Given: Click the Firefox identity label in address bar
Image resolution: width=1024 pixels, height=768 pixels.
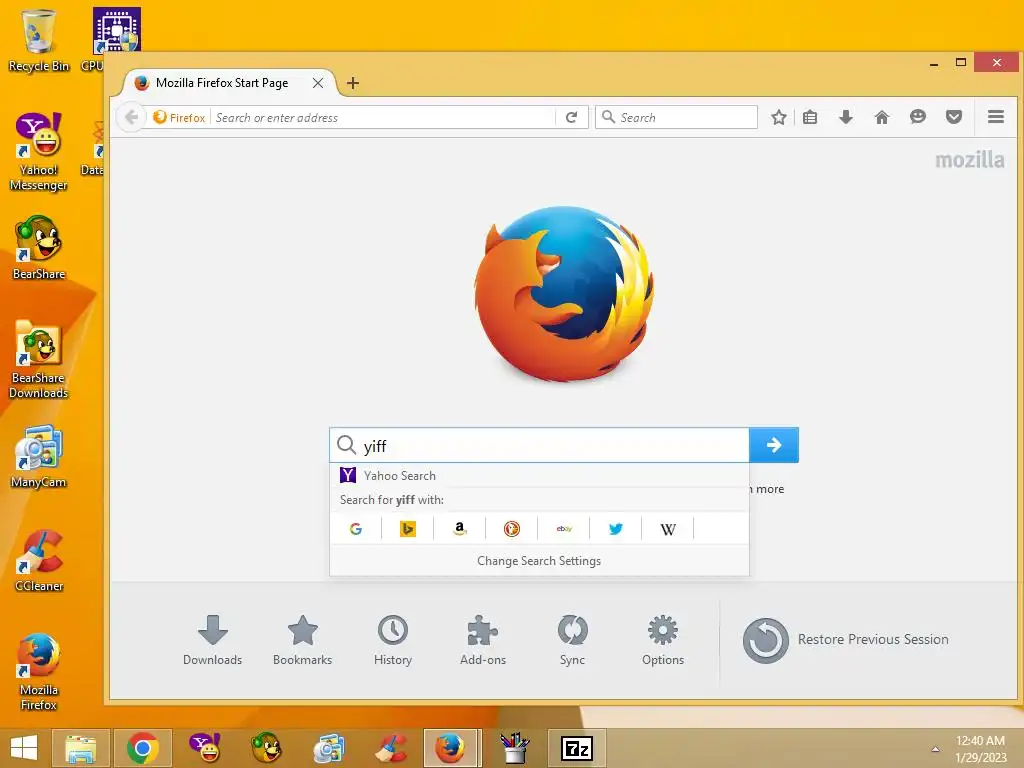Looking at the screenshot, I should tap(180, 118).
